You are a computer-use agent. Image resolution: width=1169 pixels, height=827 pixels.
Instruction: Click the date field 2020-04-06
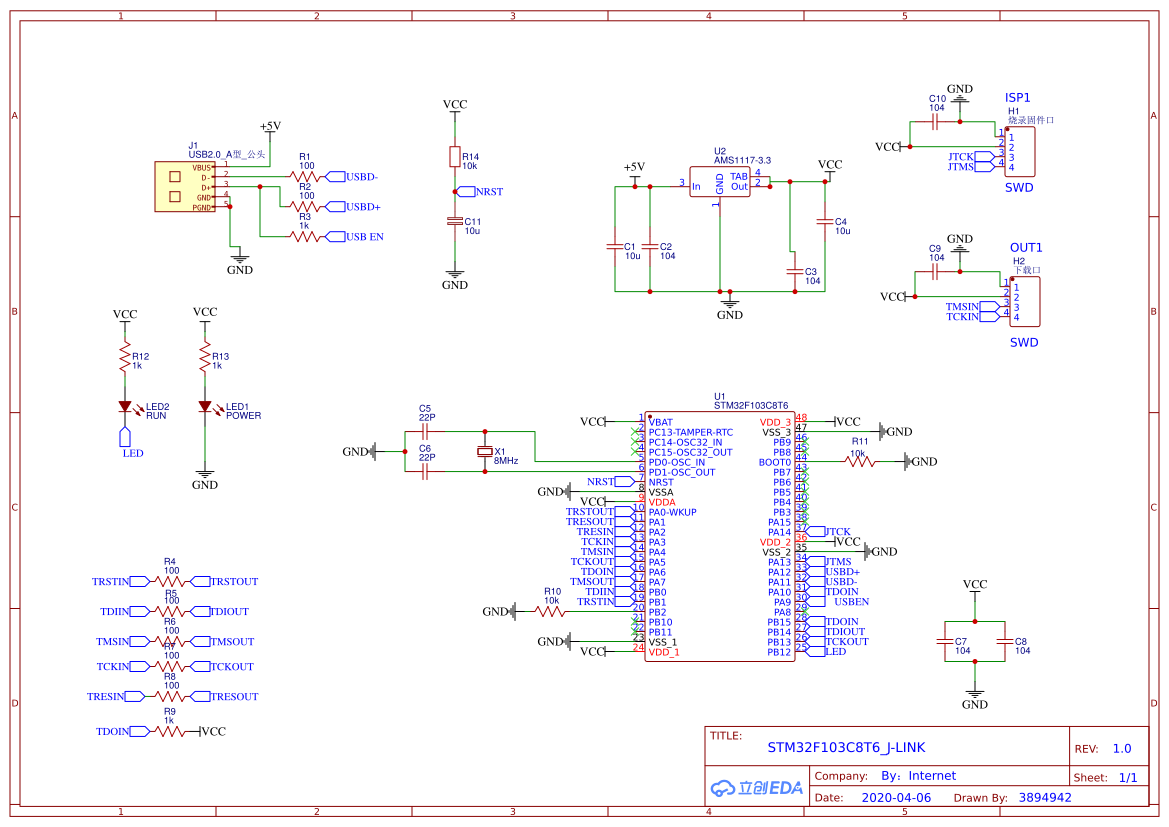[x=896, y=798]
